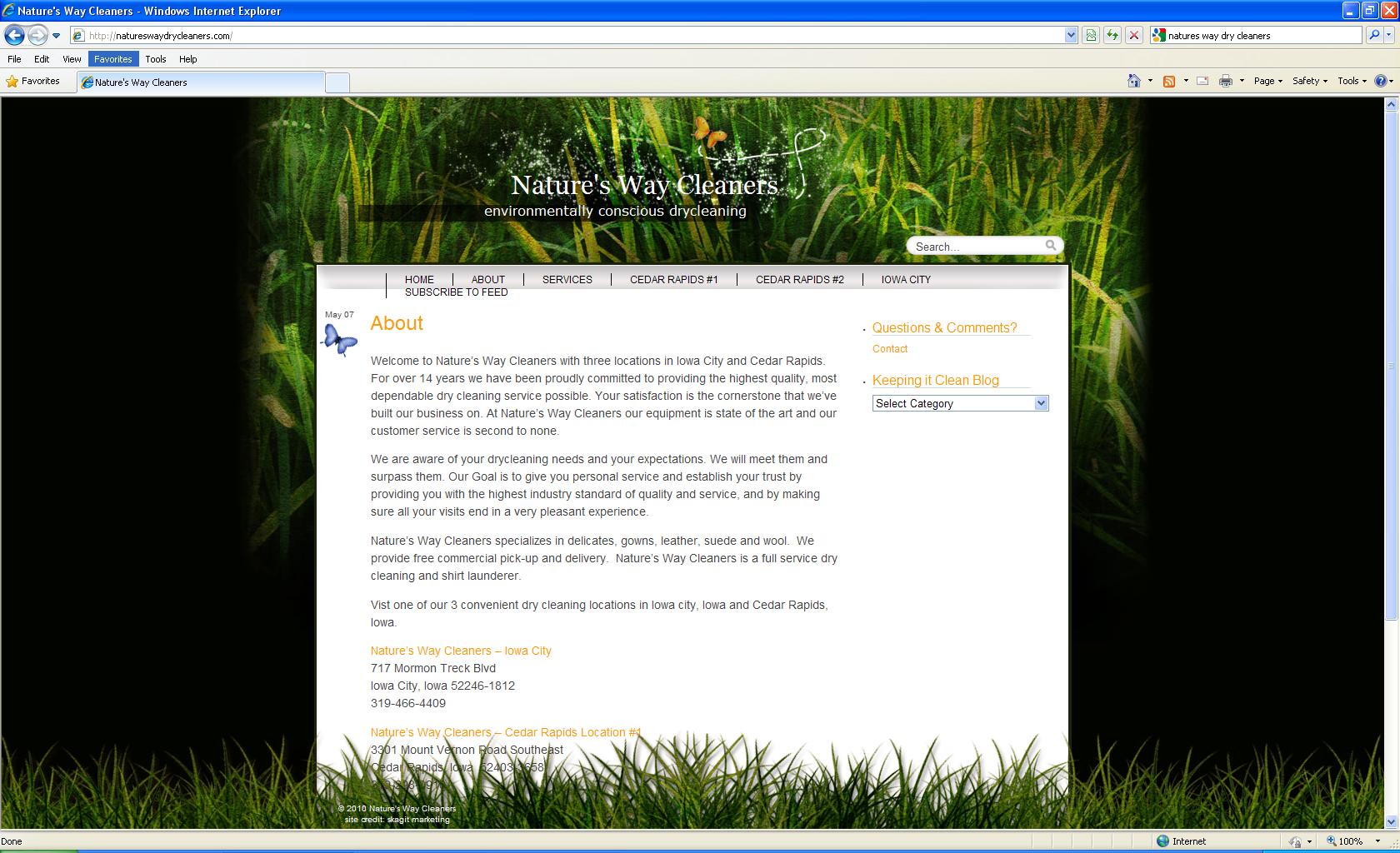Click the Favorites star button
This screenshot has height=853, width=1400.
point(33,81)
